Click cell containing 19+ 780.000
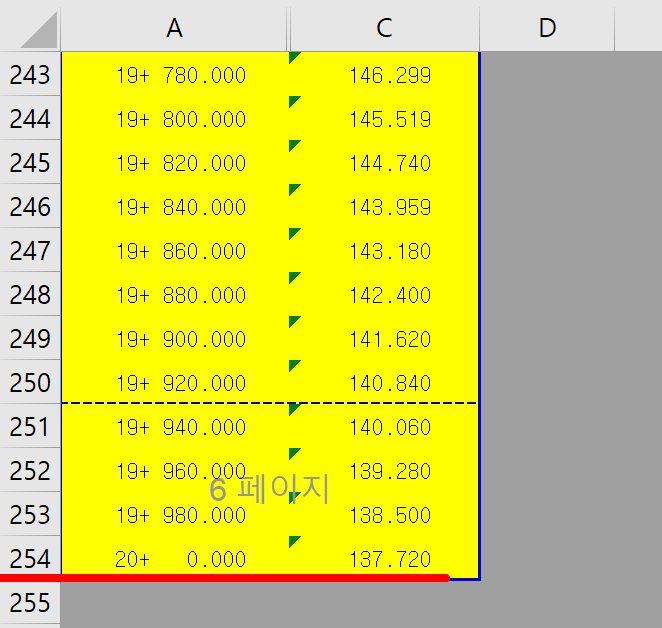Screen dimensions: 662x628 175,75
